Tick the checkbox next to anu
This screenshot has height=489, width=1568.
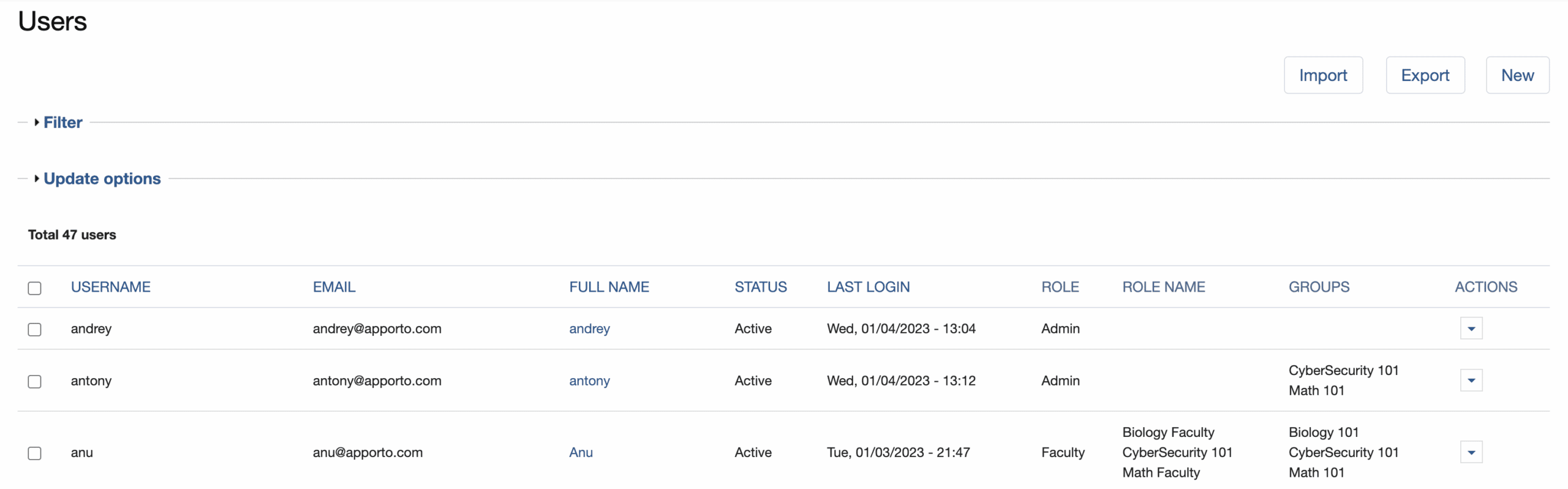coord(35,453)
